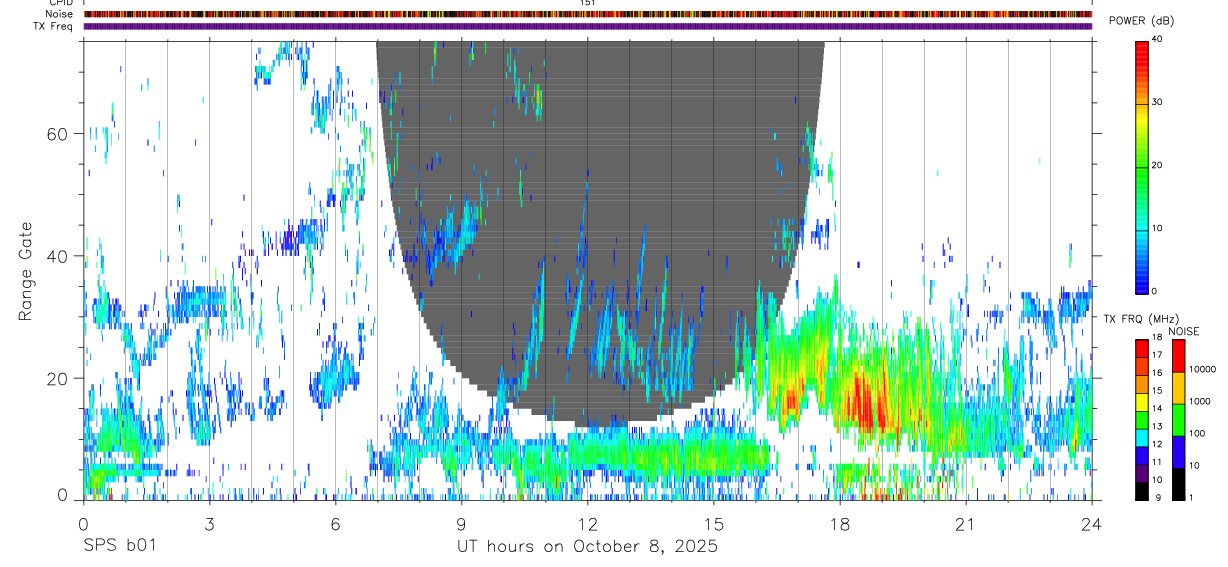
Task: Click the purple TX Freq strip above the plot
Action: tap(588, 26)
